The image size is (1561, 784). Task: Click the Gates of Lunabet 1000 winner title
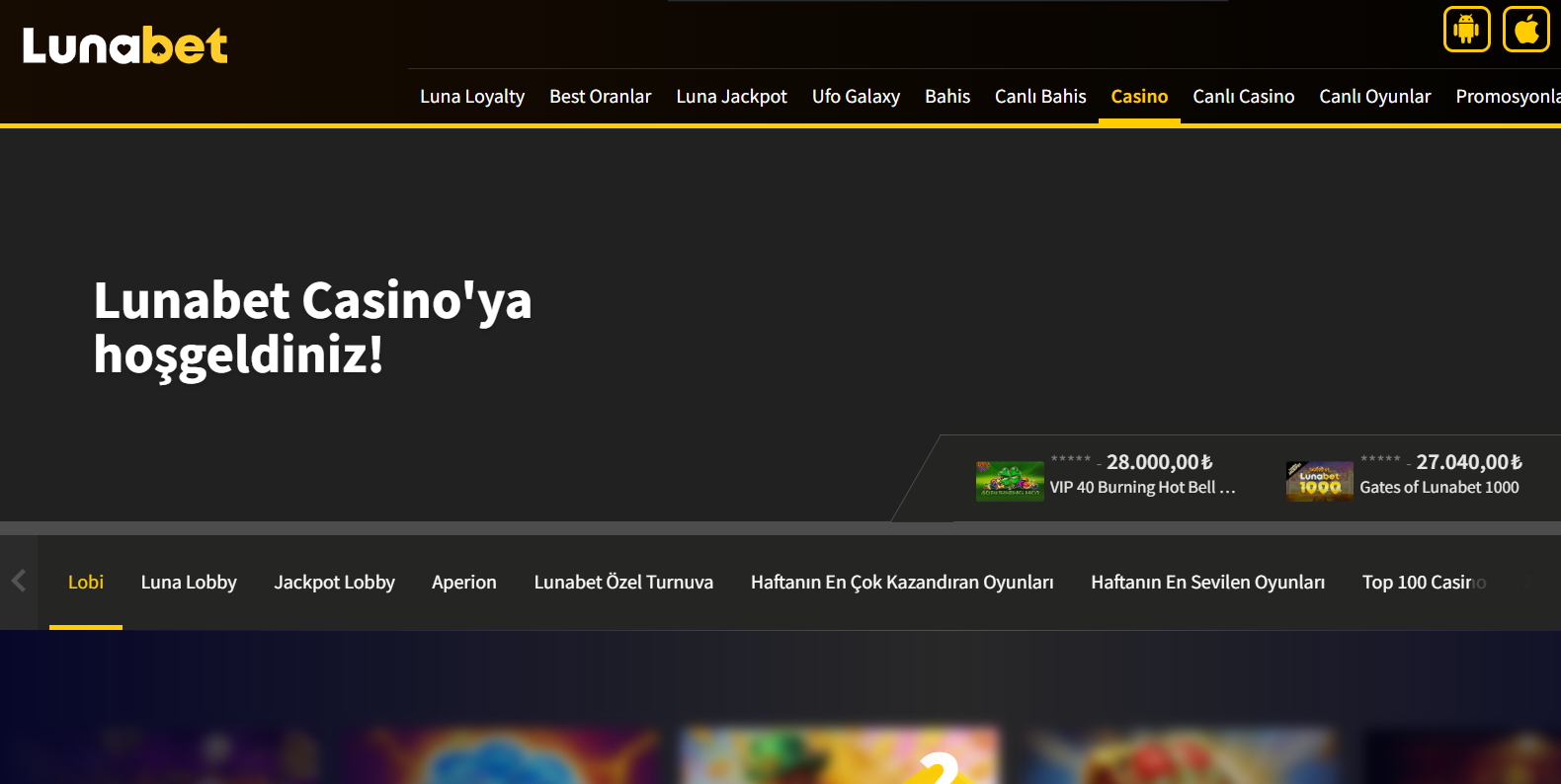coord(1439,488)
